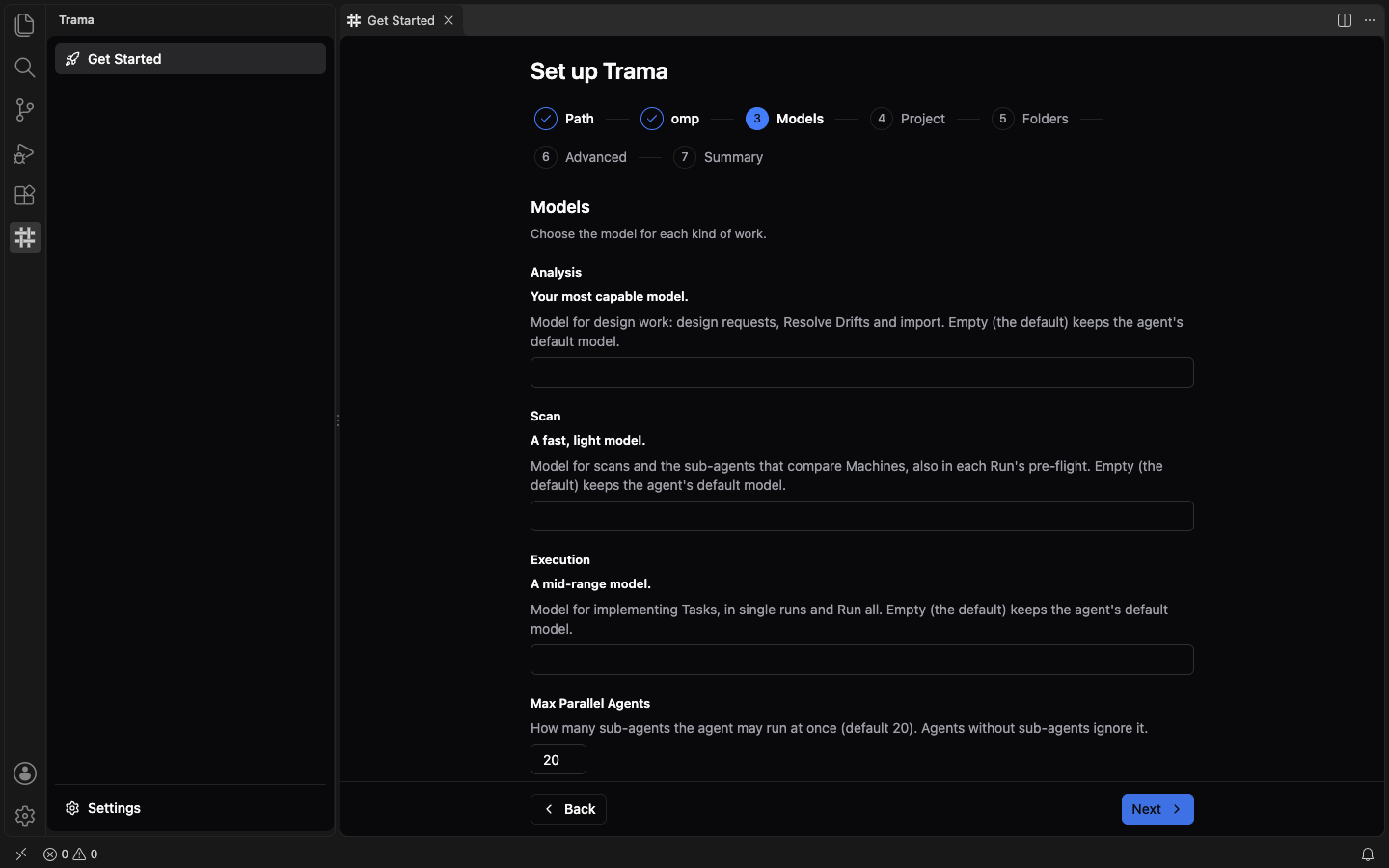Click the Trama sidebar title
The height and width of the screenshot is (868, 1389).
click(76, 19)
